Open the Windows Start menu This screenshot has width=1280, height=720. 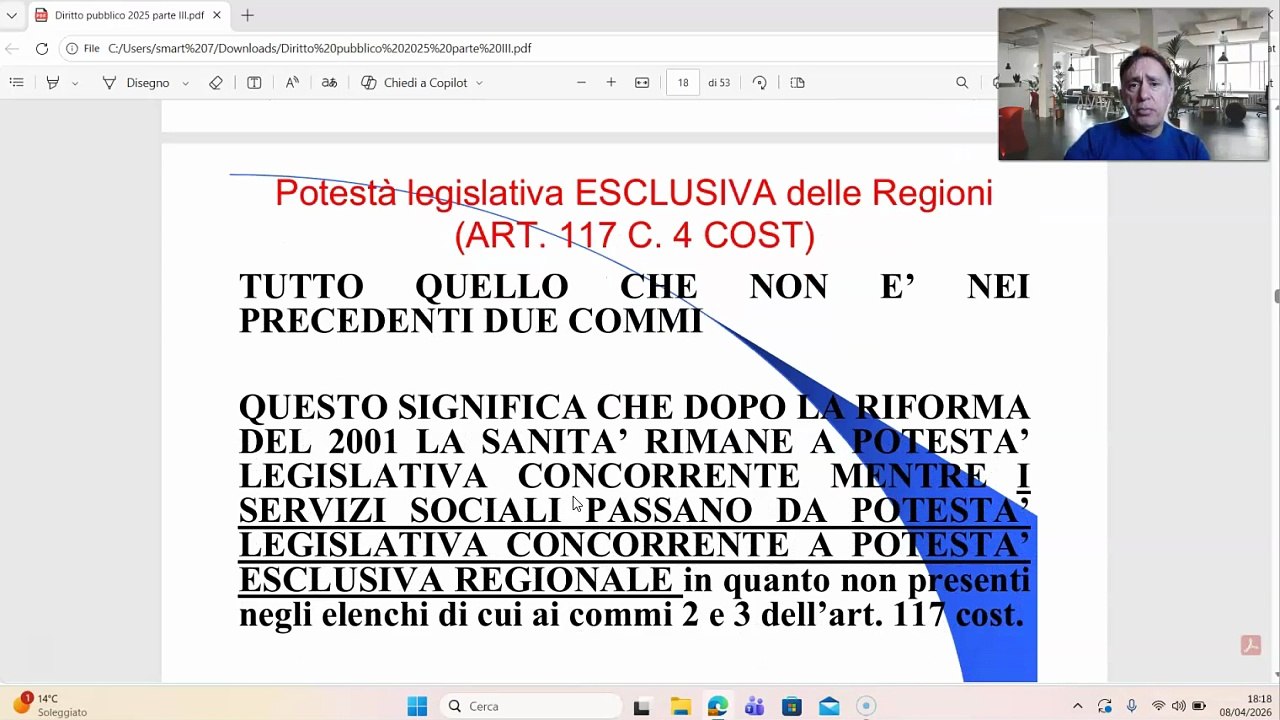(x=417, y=706)
